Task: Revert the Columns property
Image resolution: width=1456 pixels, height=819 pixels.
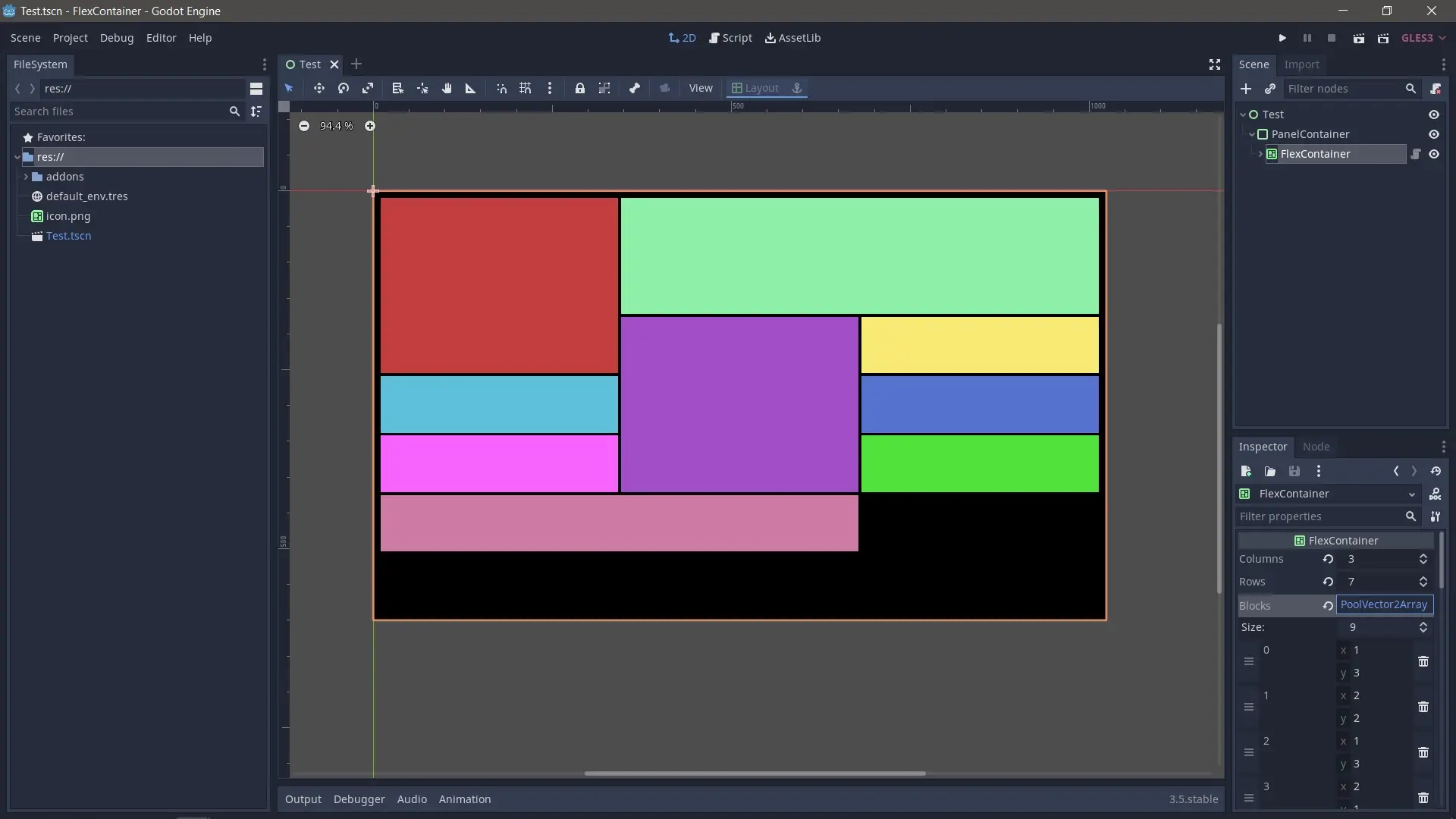Action: [1328, 559]
